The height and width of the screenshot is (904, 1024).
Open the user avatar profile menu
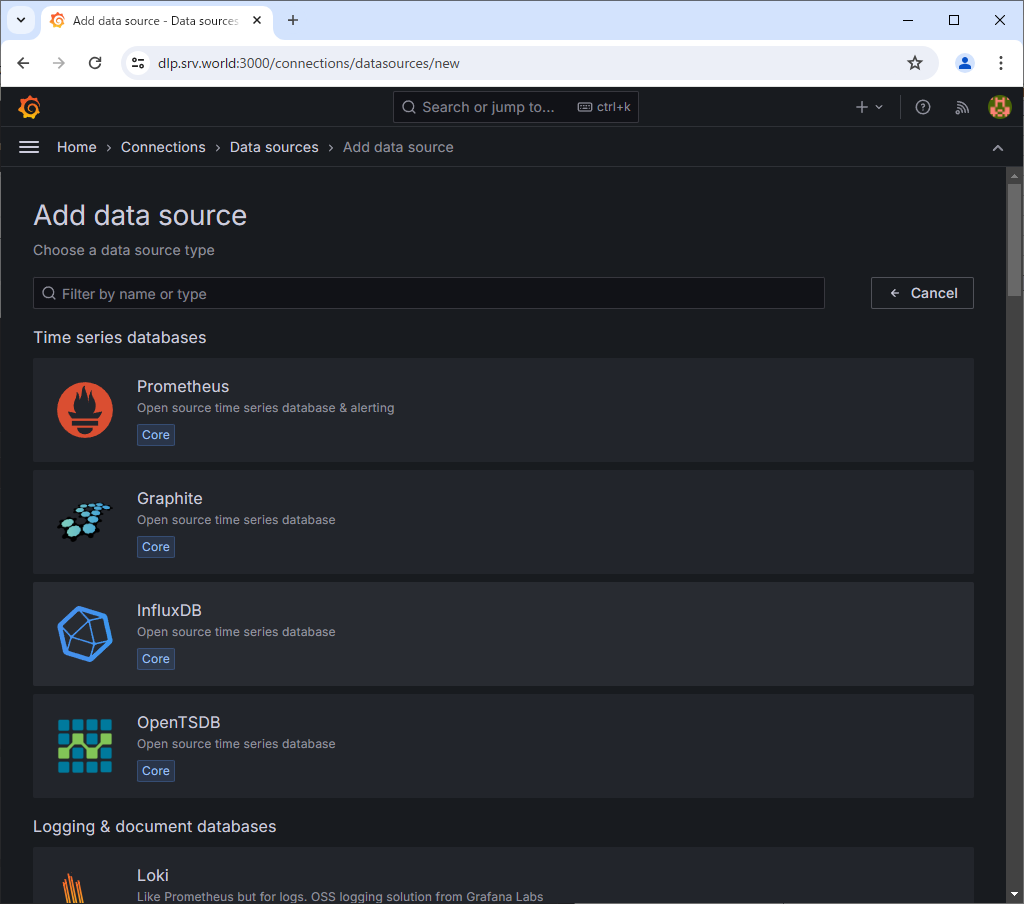999,107
